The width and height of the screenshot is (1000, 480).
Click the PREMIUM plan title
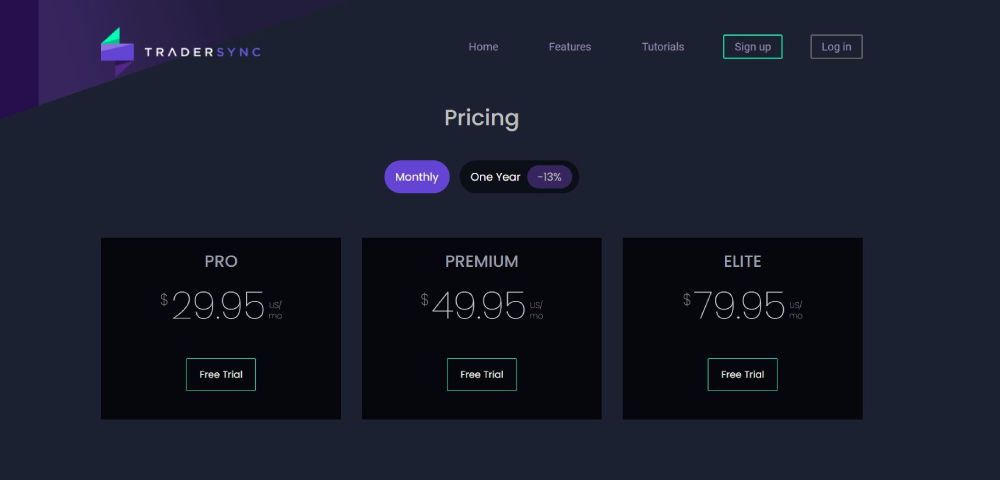(x=482, y=262)
